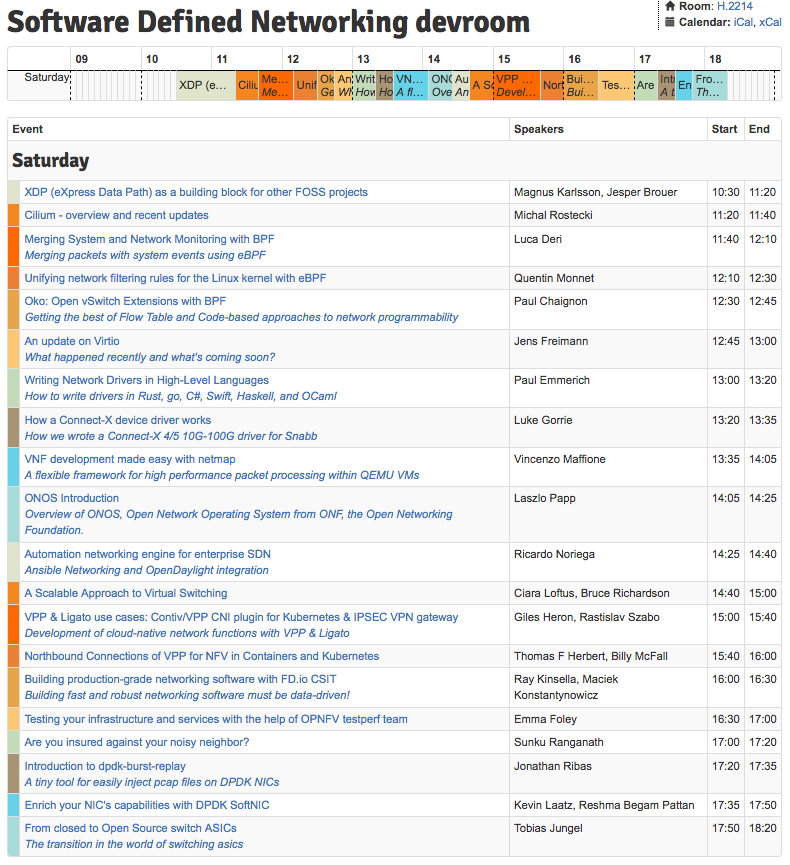Open 'How a Connect-X device driver works'
The width and height of the screenshot is (790, 865).
tap(118, 420)
